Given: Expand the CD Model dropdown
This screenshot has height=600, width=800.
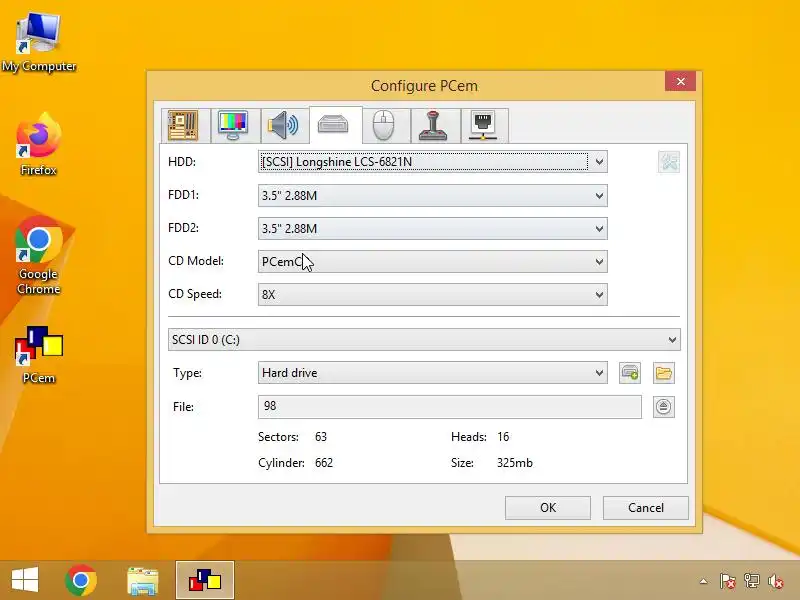Looking at the screenshot, I should (433, 262).
